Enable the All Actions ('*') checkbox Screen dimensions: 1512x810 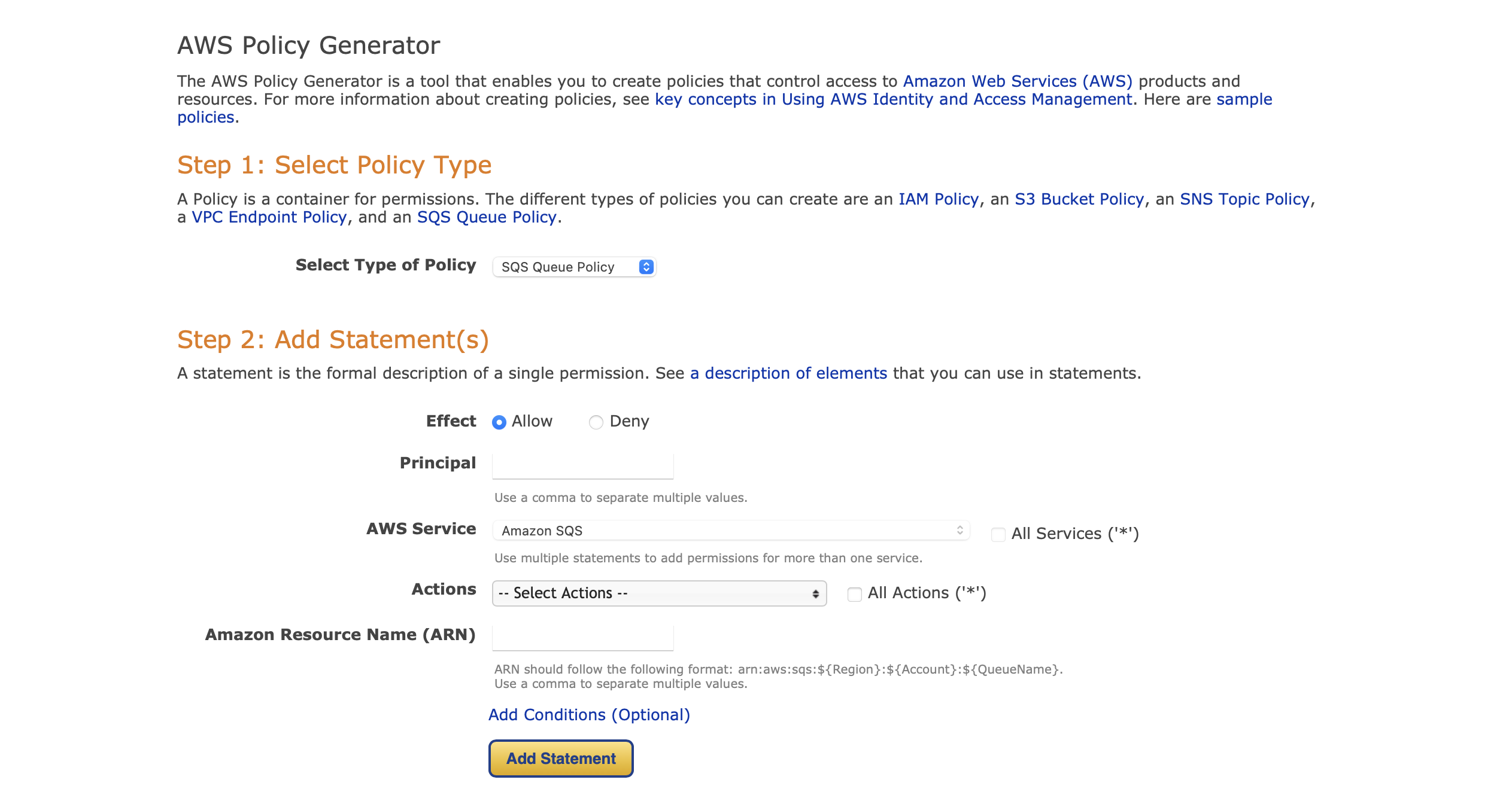pyautogui.click(x=854, y=594)
